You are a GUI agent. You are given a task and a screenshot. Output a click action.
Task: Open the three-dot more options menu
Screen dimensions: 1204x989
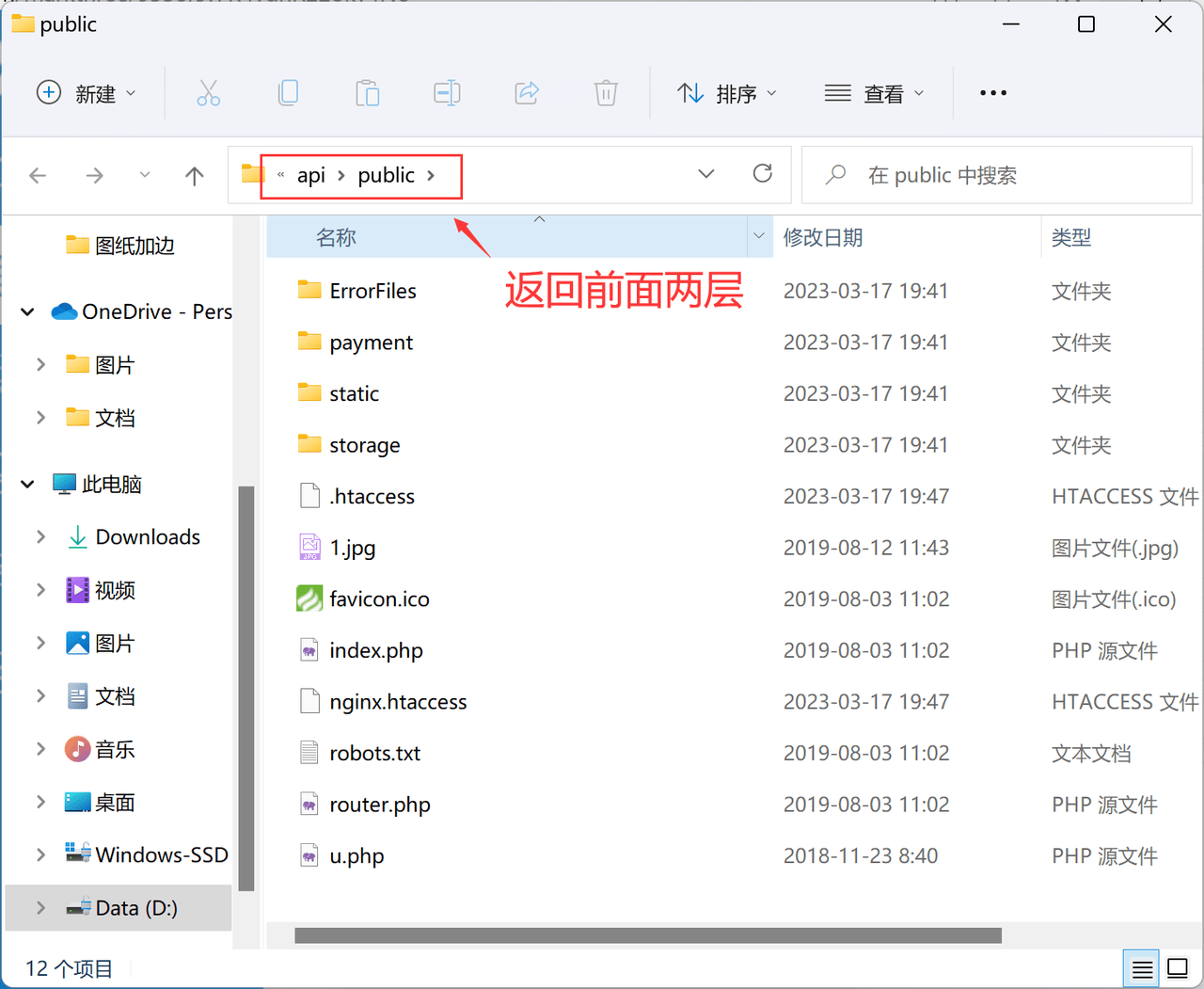(993, 93)
